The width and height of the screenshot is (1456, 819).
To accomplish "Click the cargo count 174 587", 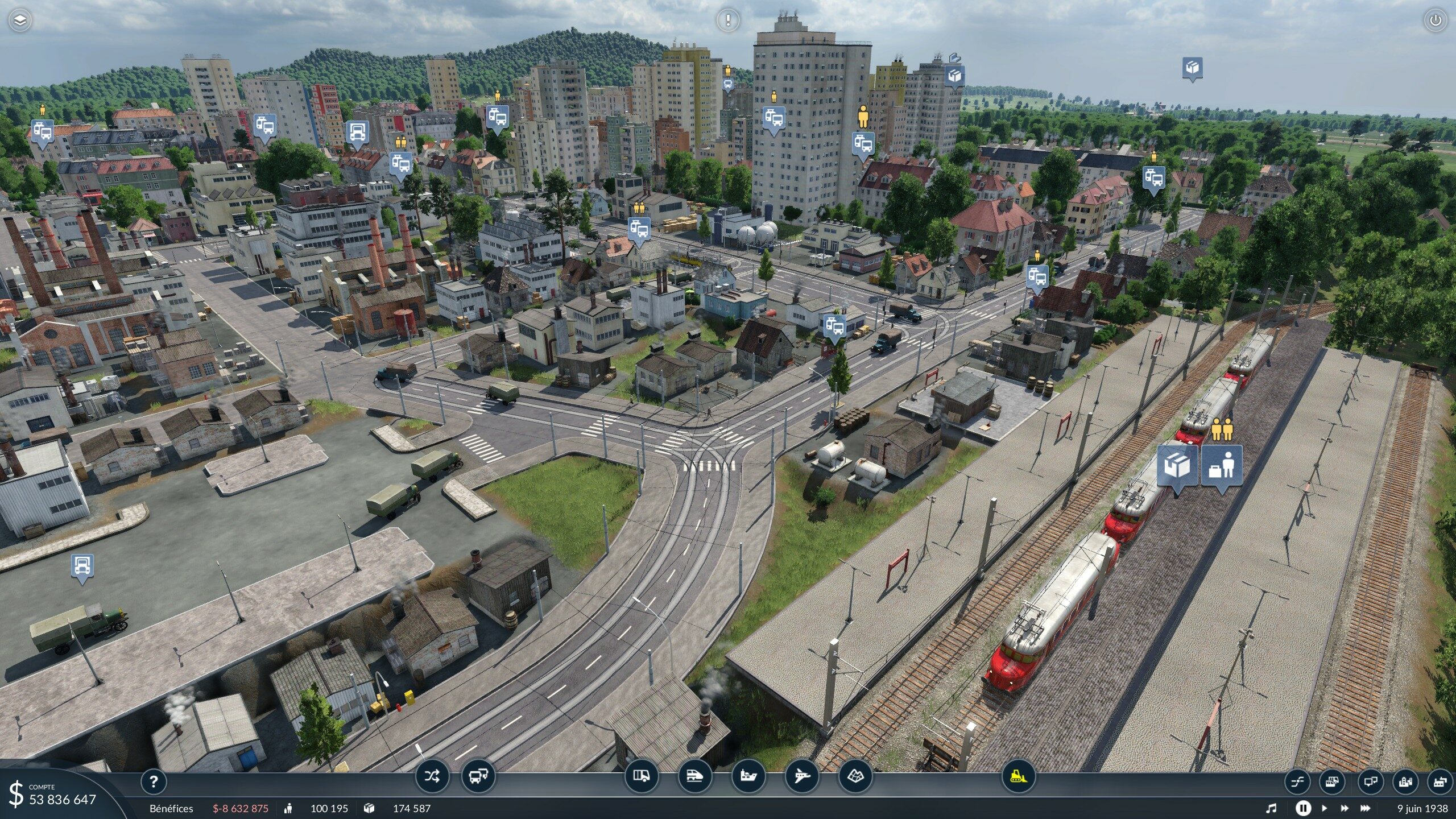I will [412, 808].
